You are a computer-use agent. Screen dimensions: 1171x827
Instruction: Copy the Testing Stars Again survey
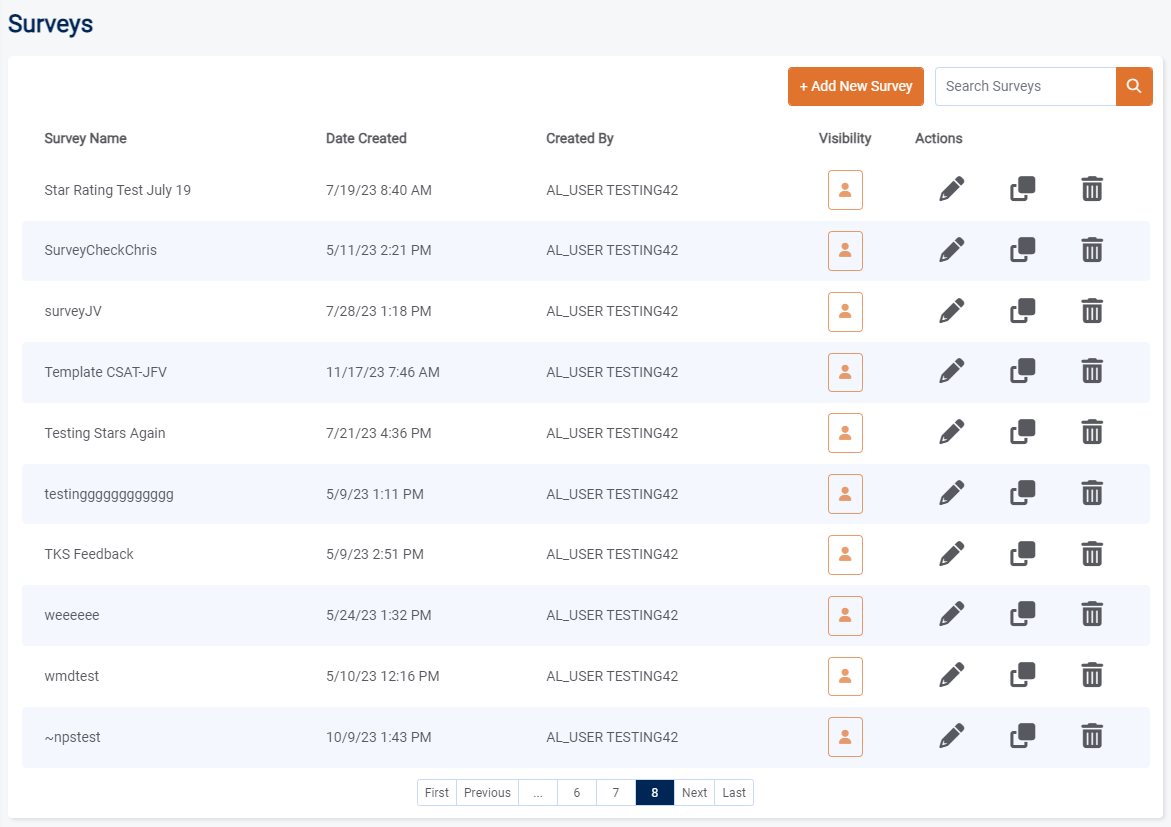1022,433
